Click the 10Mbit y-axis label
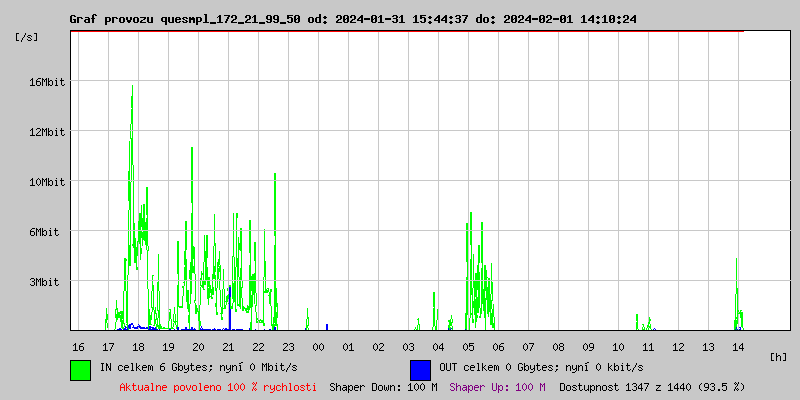 [x=46, y=182]
